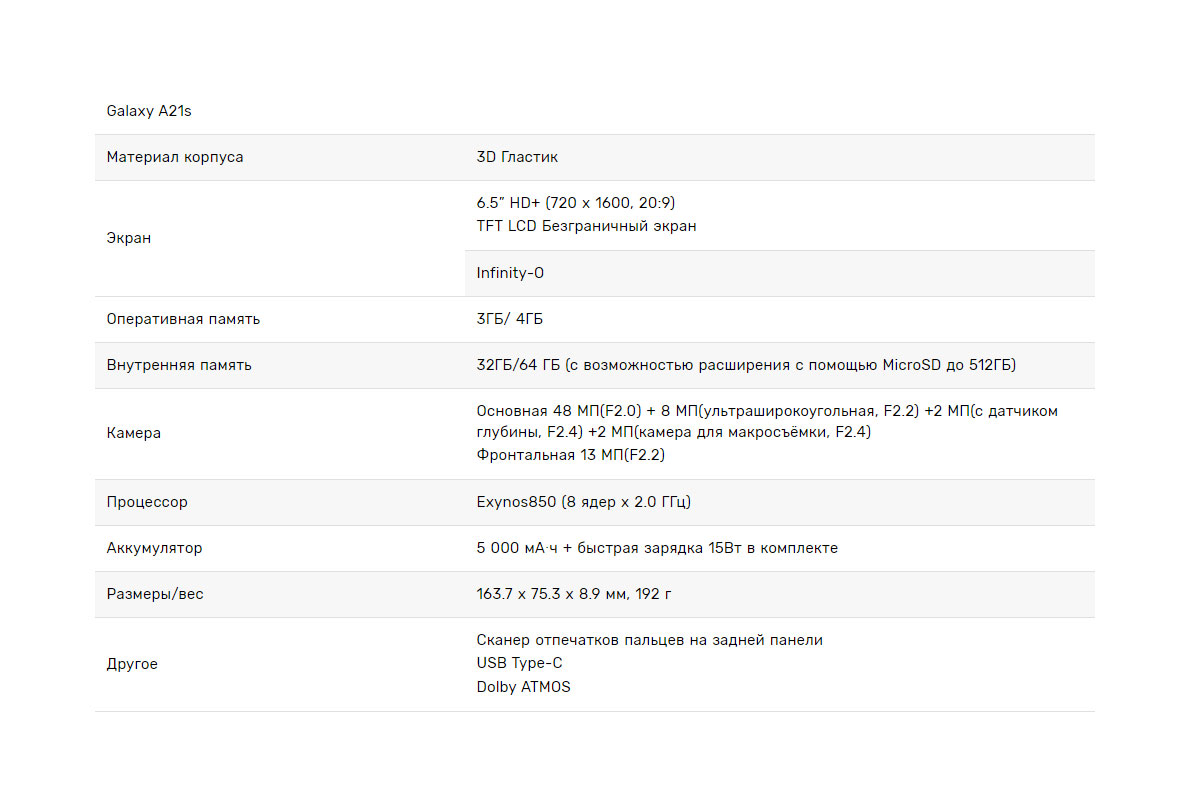Click the 5 000 мА·ч battery value
Screen dimensions: 1200x800
coord(657,548)
